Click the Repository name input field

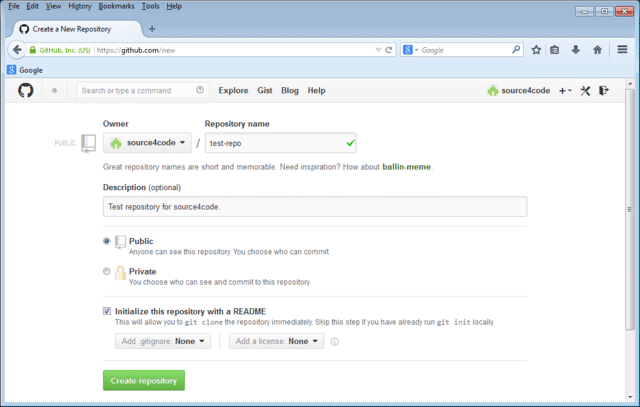point(280,143)
